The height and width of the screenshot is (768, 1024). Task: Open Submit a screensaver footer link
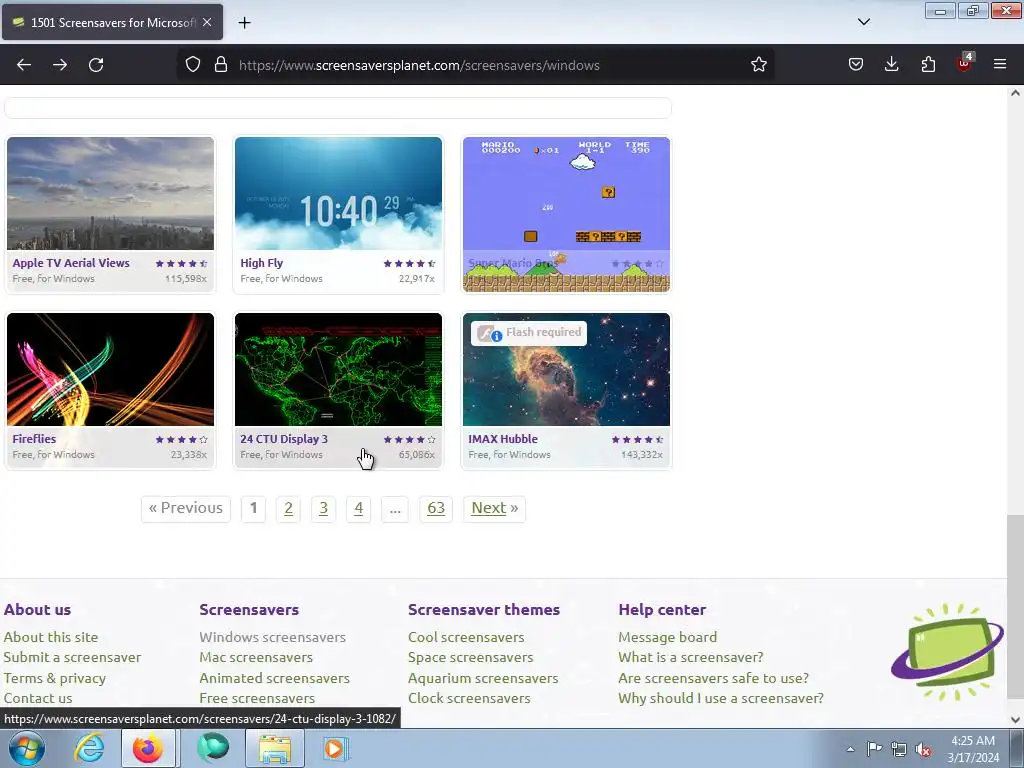coord(72,658)
